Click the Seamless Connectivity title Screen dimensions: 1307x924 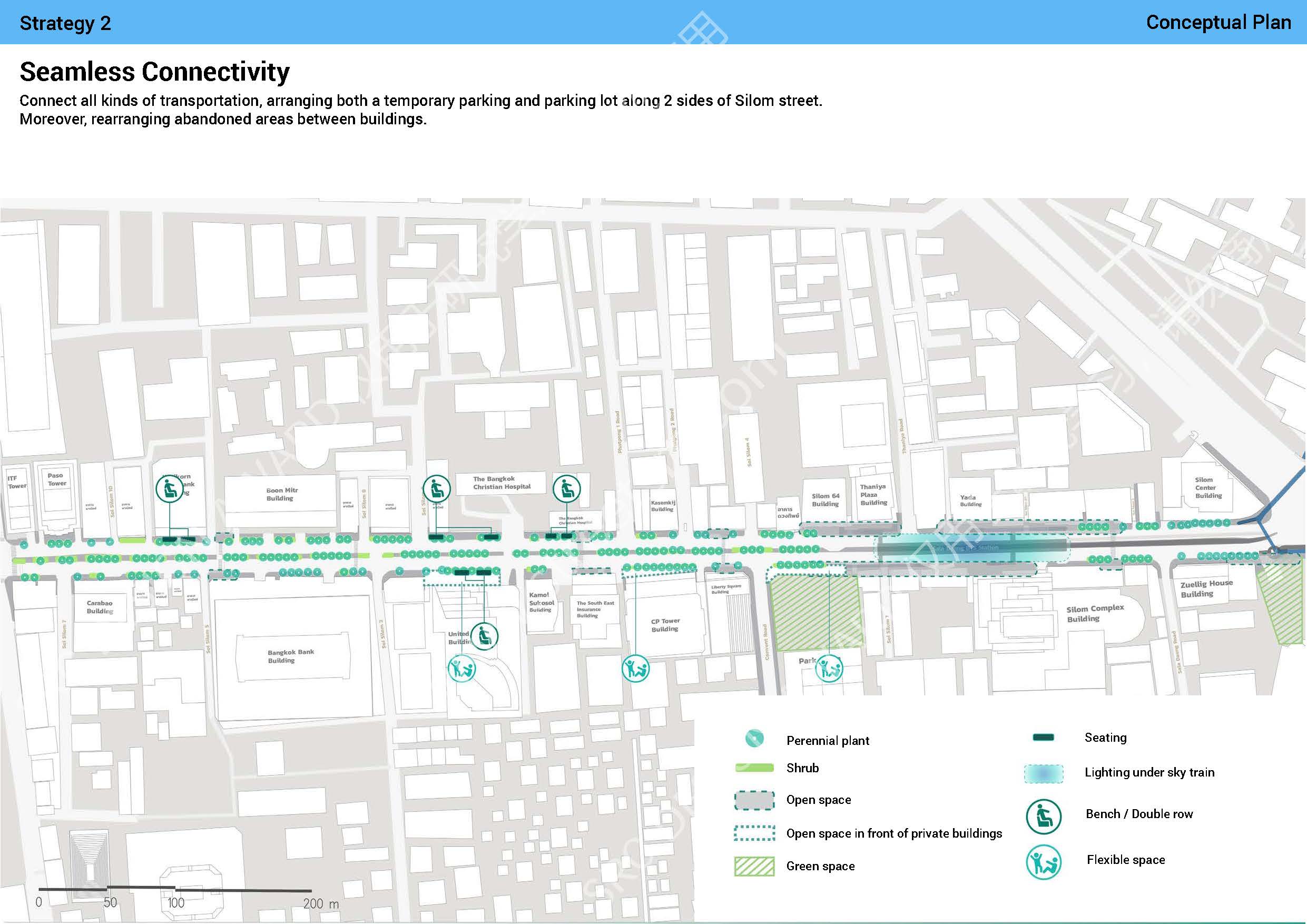154,72
